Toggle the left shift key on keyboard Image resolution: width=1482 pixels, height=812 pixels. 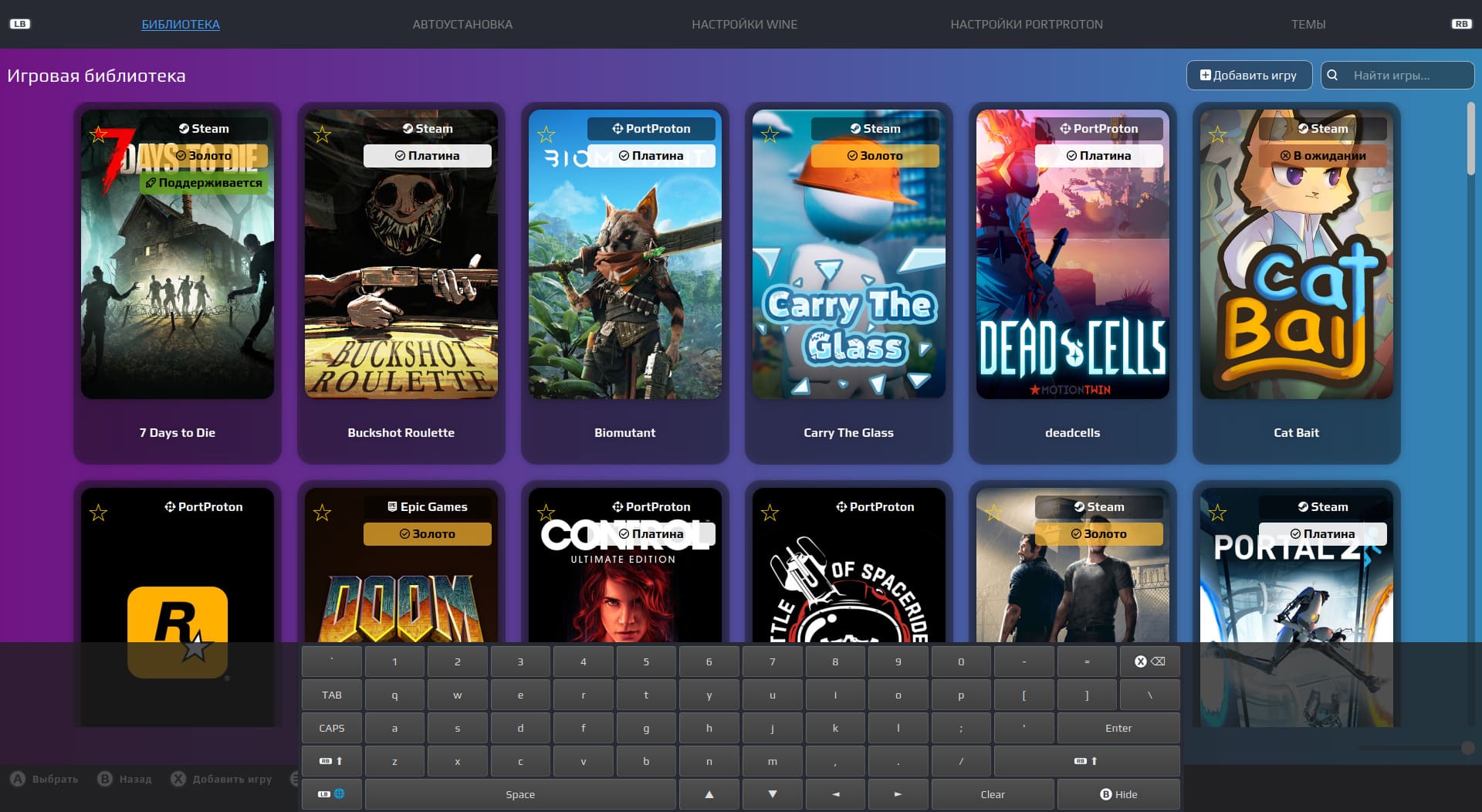click(x=331, y=761)
